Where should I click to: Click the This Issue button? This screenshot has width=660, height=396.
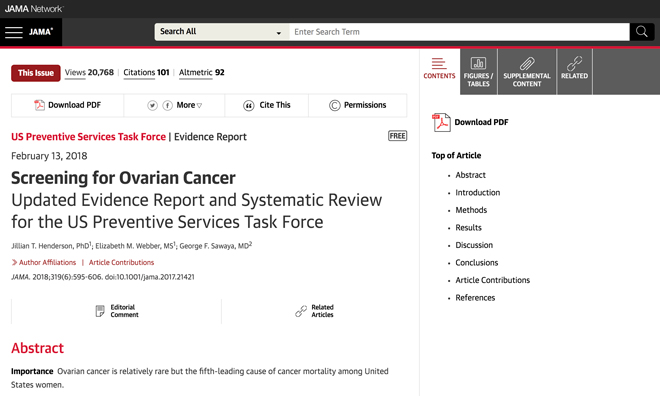(x=36, y=73)
